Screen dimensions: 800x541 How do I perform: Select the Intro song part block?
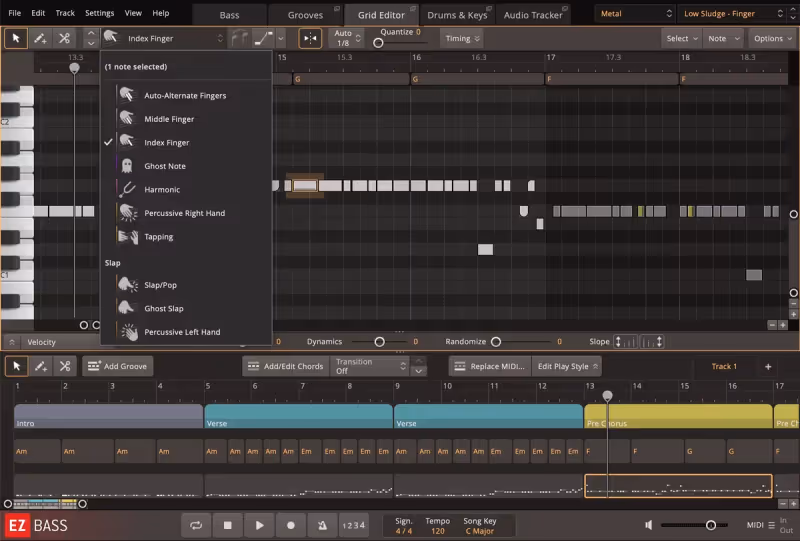[108, 416]
